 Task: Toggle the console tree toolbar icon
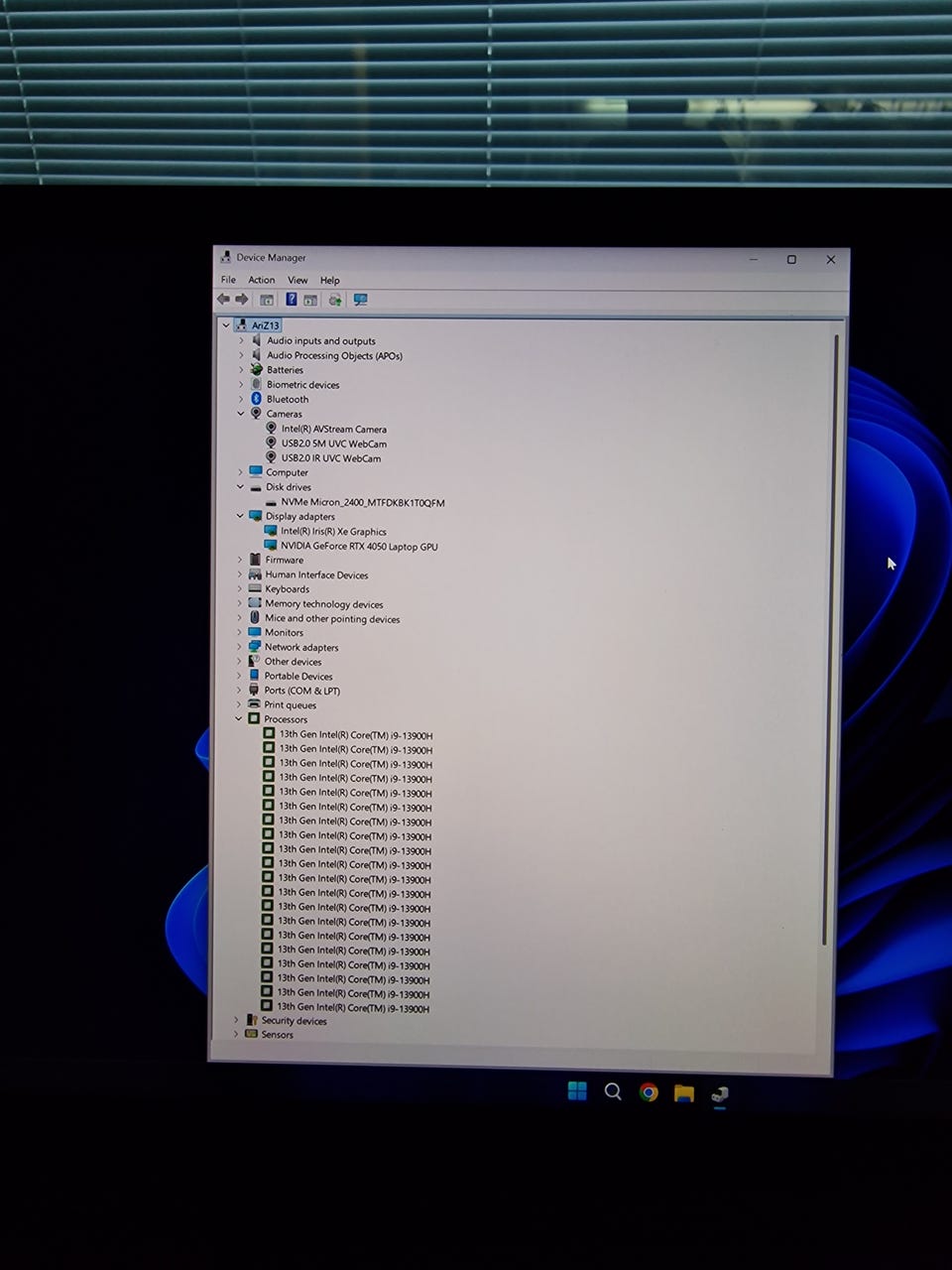267,300
